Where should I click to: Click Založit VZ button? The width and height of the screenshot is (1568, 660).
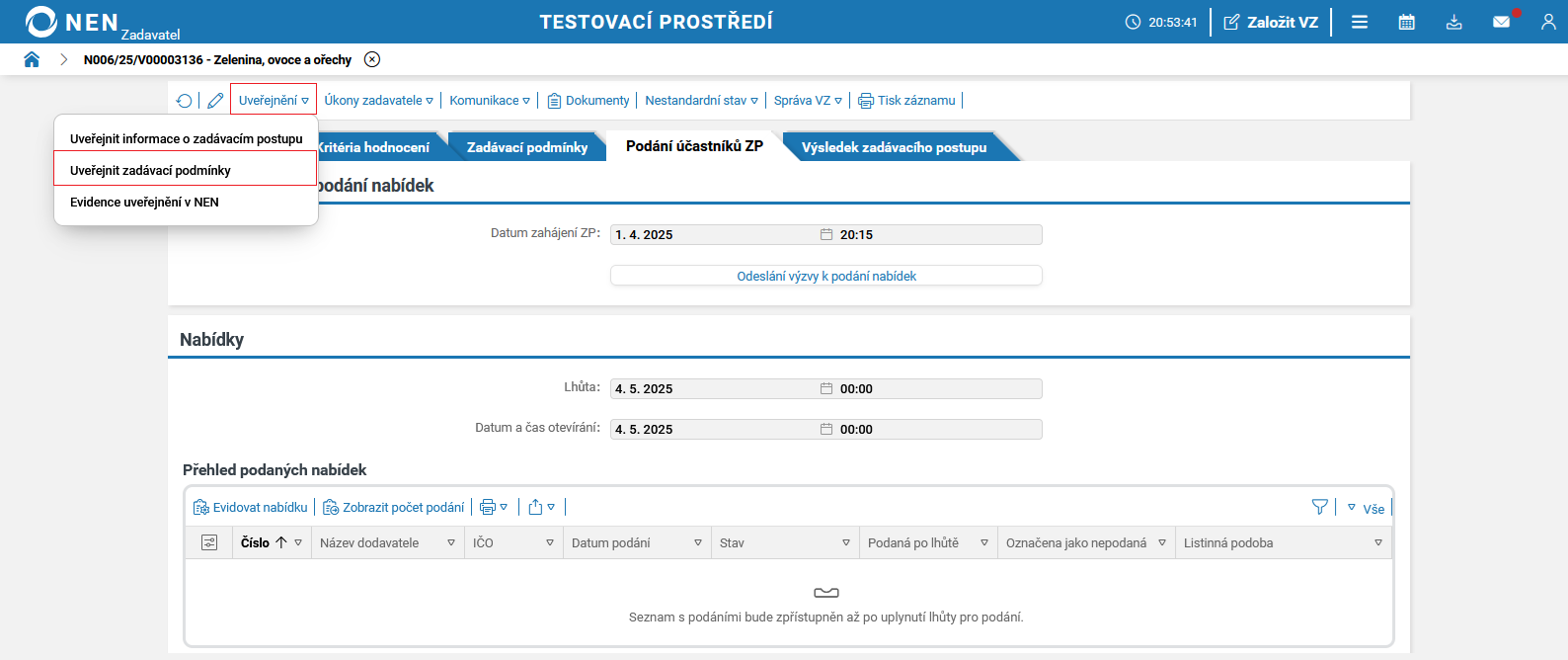coord(1271,22)
